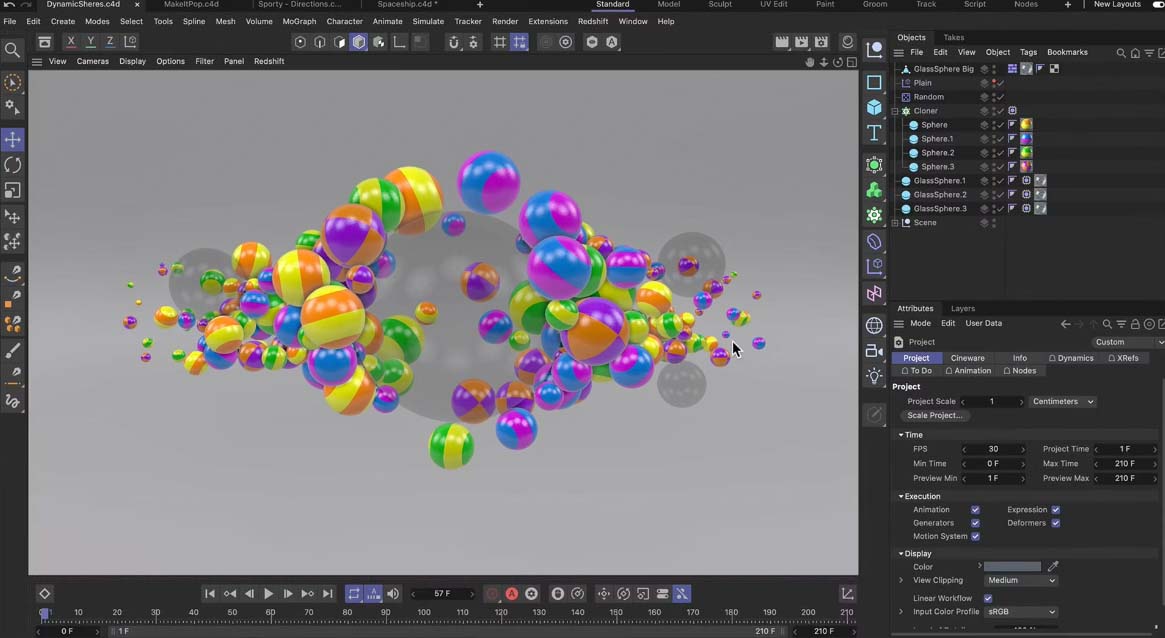
Task: Click the workplane grid icon in the top toolbar
Action: click(498, 42)
